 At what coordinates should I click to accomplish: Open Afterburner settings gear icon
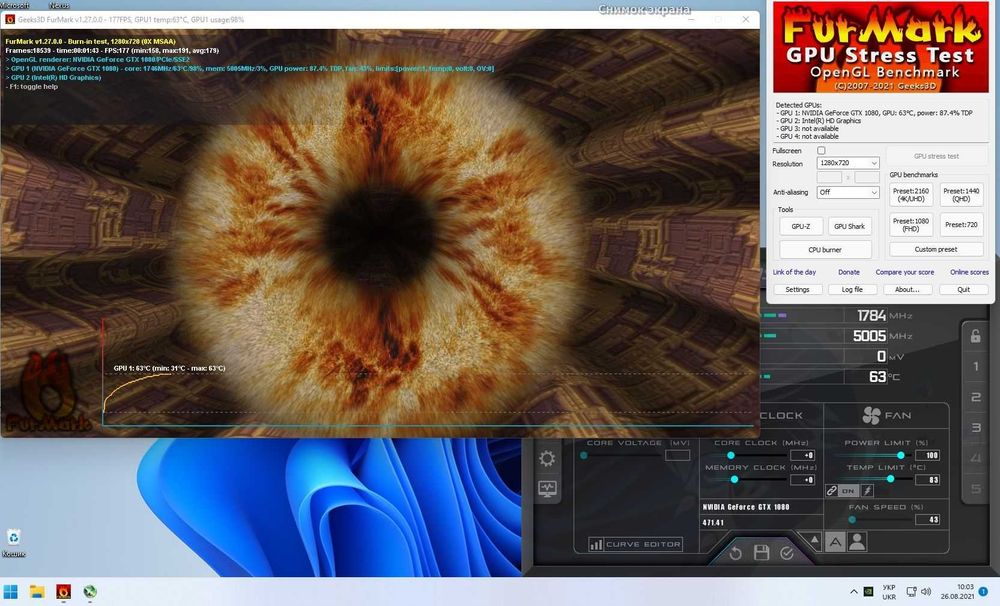pos(547,459)
